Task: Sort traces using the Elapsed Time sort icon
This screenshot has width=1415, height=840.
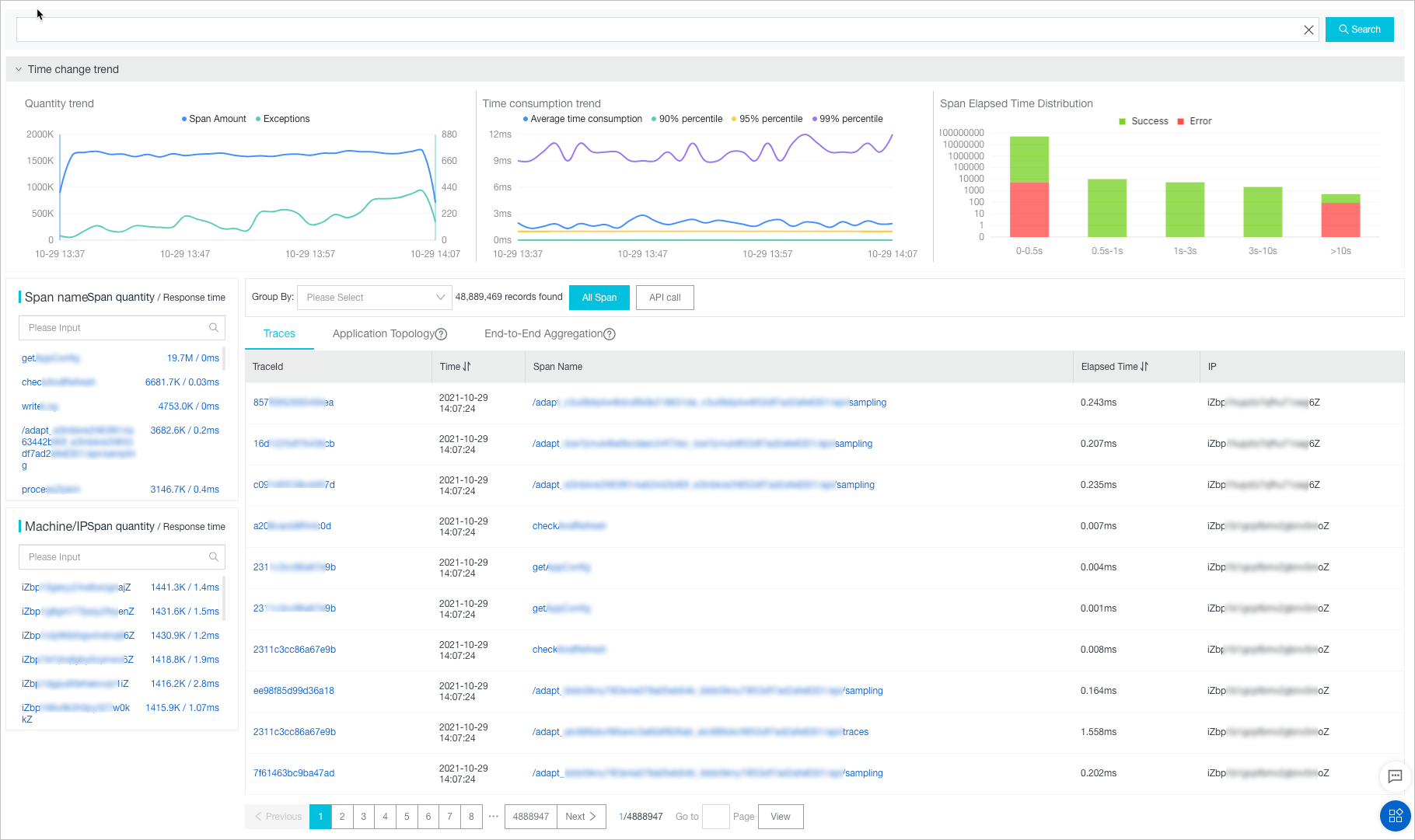Action: pyautogui.click(x=1144, y=366)
